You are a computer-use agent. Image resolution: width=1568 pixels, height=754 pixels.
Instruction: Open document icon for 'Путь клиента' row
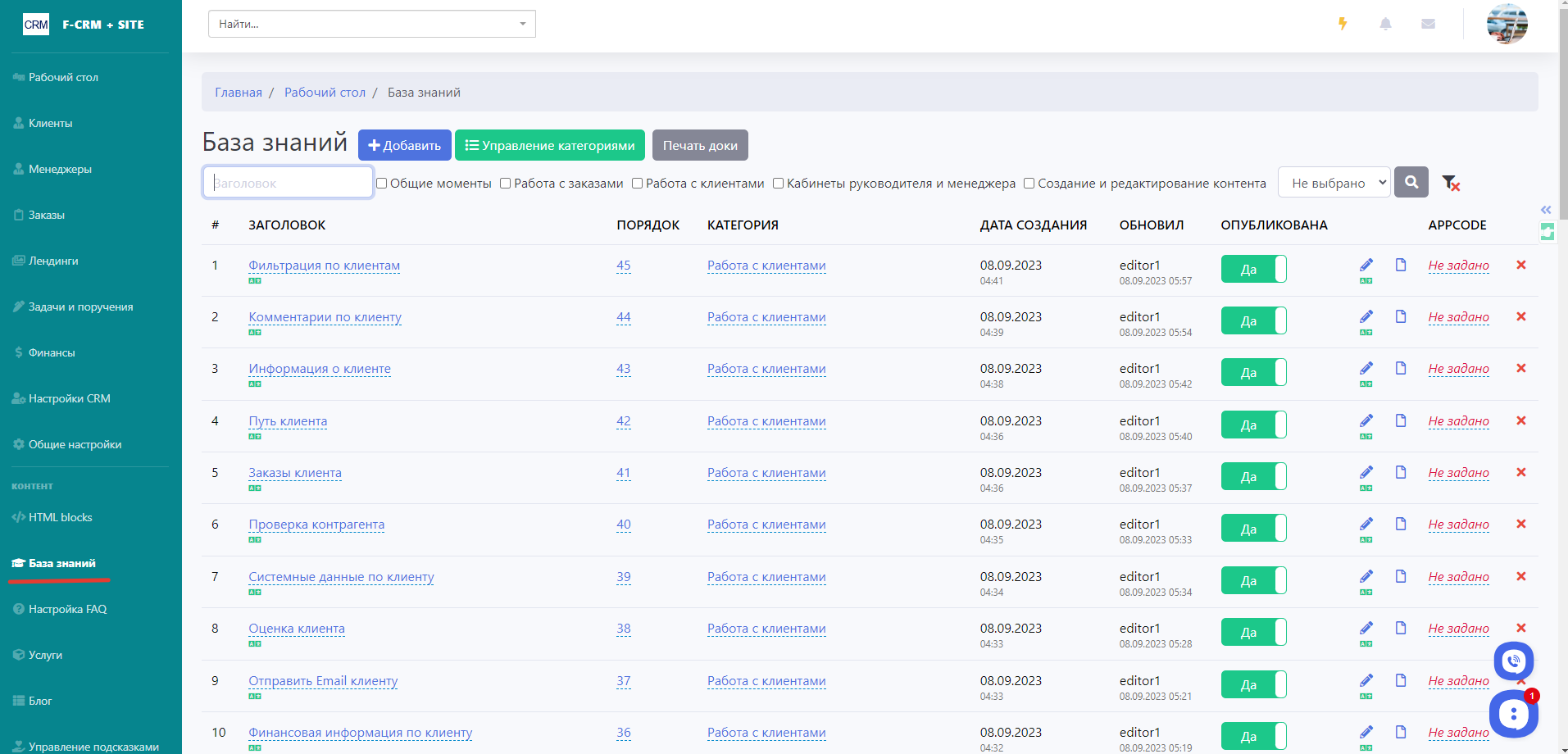click(x=1401, y=420)
